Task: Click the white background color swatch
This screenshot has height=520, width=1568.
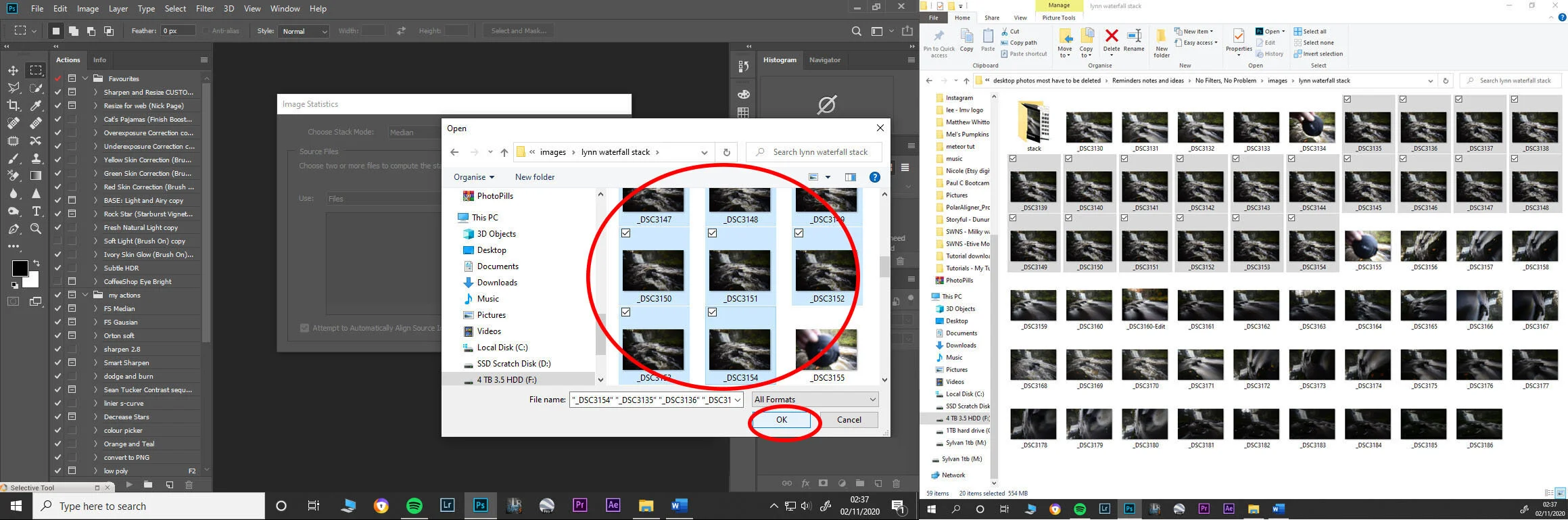Action: 32,280
